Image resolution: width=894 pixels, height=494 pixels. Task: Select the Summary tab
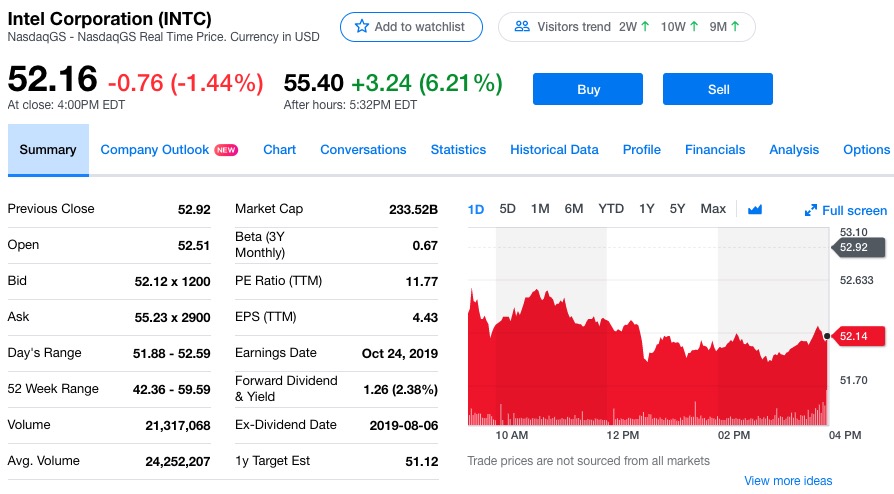[x=48, y=149]
